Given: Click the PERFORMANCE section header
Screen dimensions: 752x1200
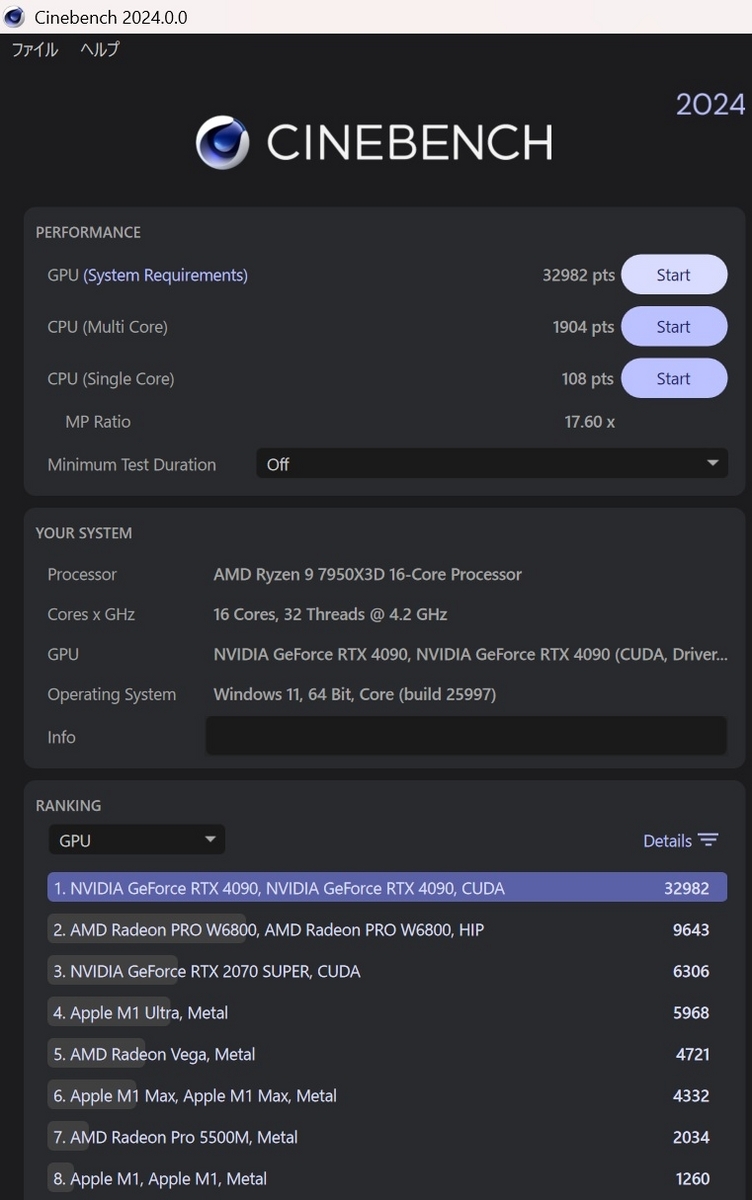Looking at the screenshot, I should click(88, 232).
